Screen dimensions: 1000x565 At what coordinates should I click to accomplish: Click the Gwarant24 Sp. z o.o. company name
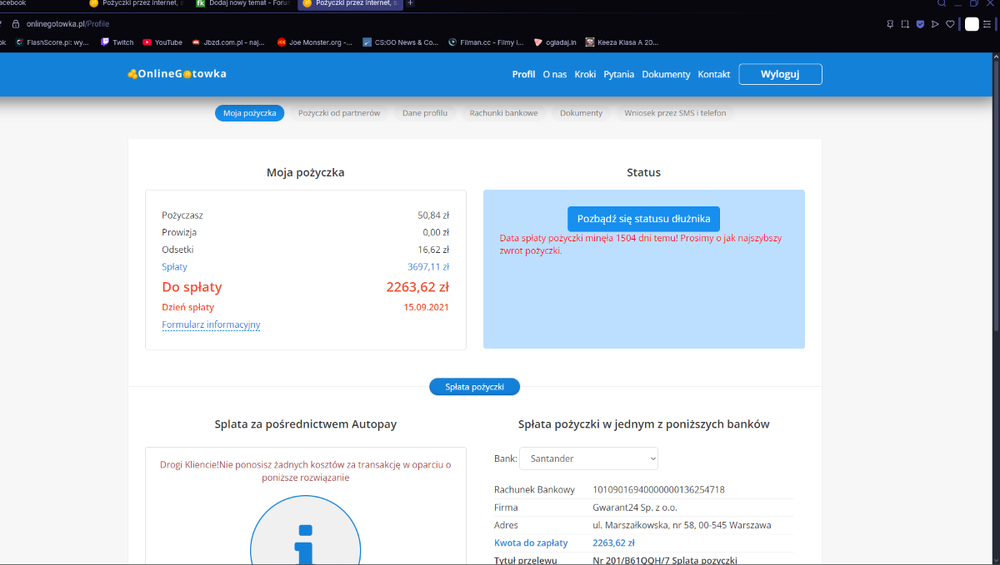(635, 508)
